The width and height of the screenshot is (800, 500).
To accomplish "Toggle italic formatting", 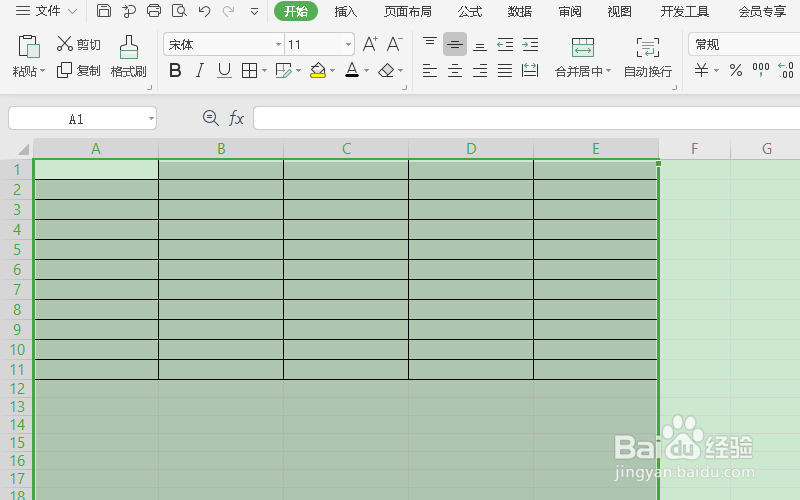I will click(x=199, y=70).
